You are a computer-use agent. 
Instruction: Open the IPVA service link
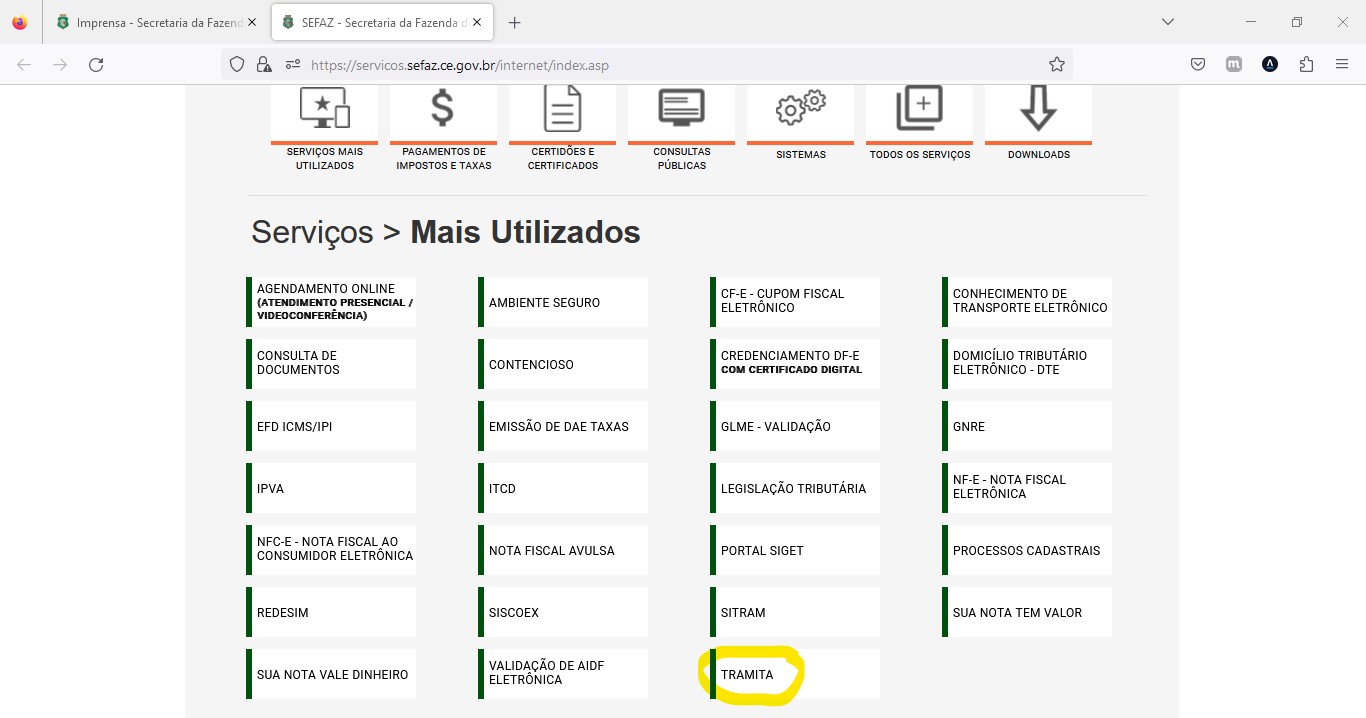pyautogui.click(x=271, y=489)
